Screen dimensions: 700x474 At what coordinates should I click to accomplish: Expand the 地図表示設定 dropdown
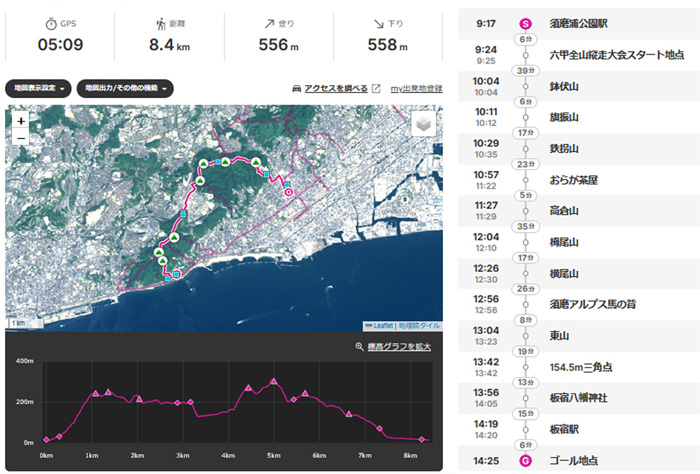click(x=38, y=88)
